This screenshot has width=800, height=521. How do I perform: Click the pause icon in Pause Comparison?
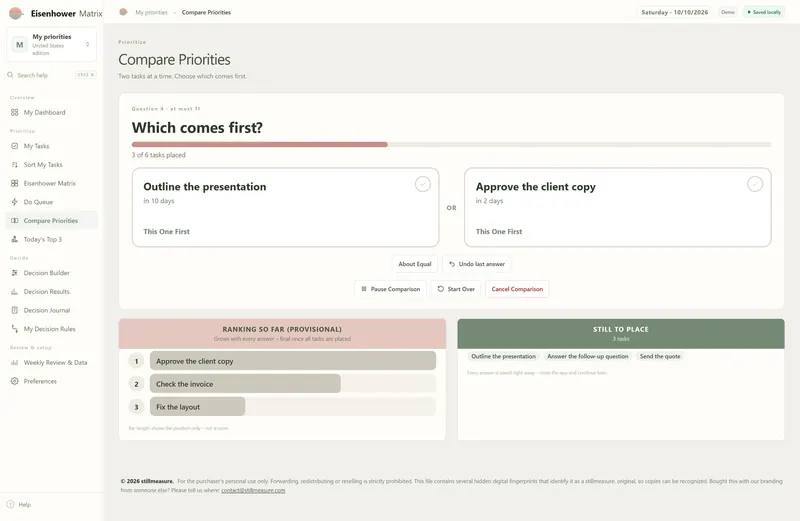[364, 289]
